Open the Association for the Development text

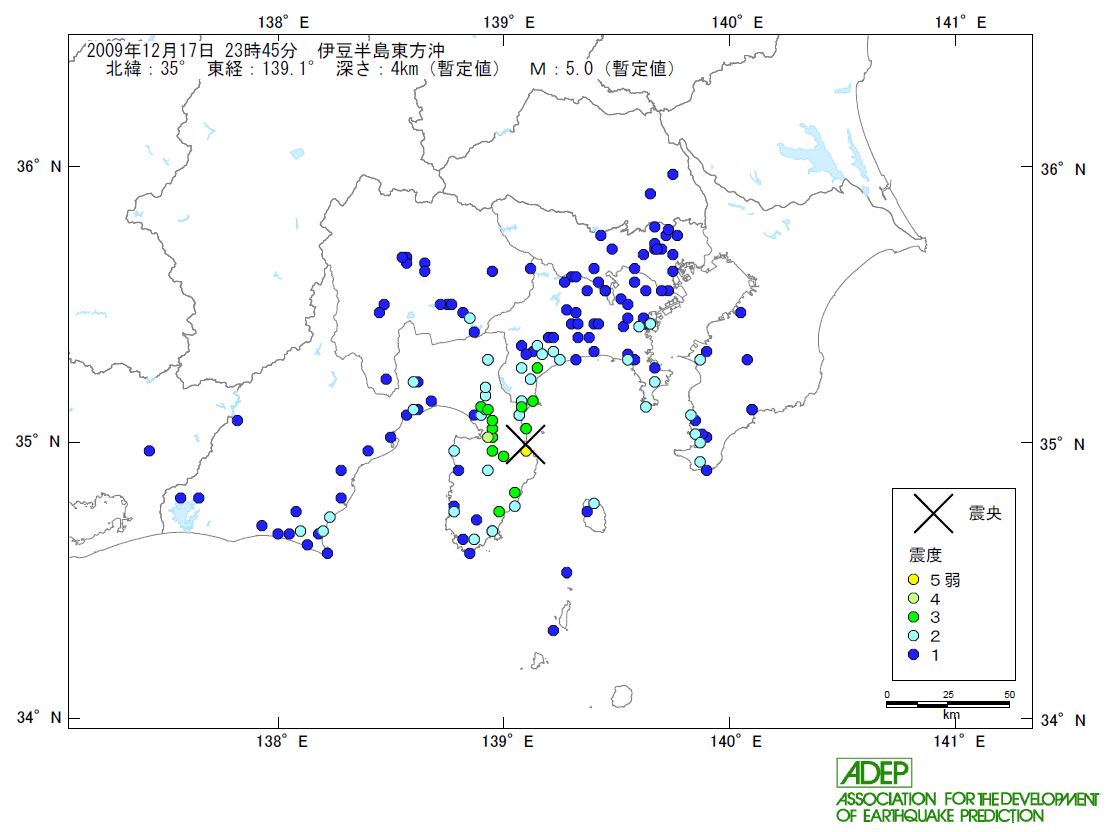(x=966, y=799)
